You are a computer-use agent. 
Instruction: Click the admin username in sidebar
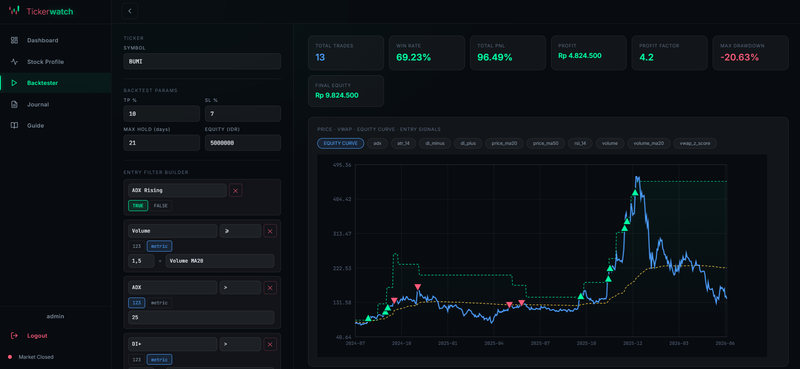[55, 316]
